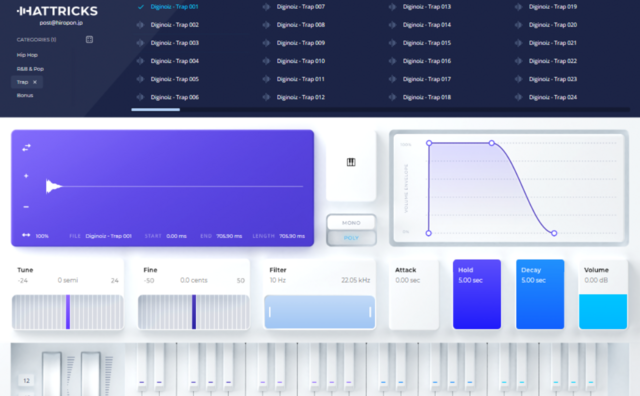Screen dimensions: 640x396
Task: Select the R&B & Pop category
Action: tap(30, 69)
